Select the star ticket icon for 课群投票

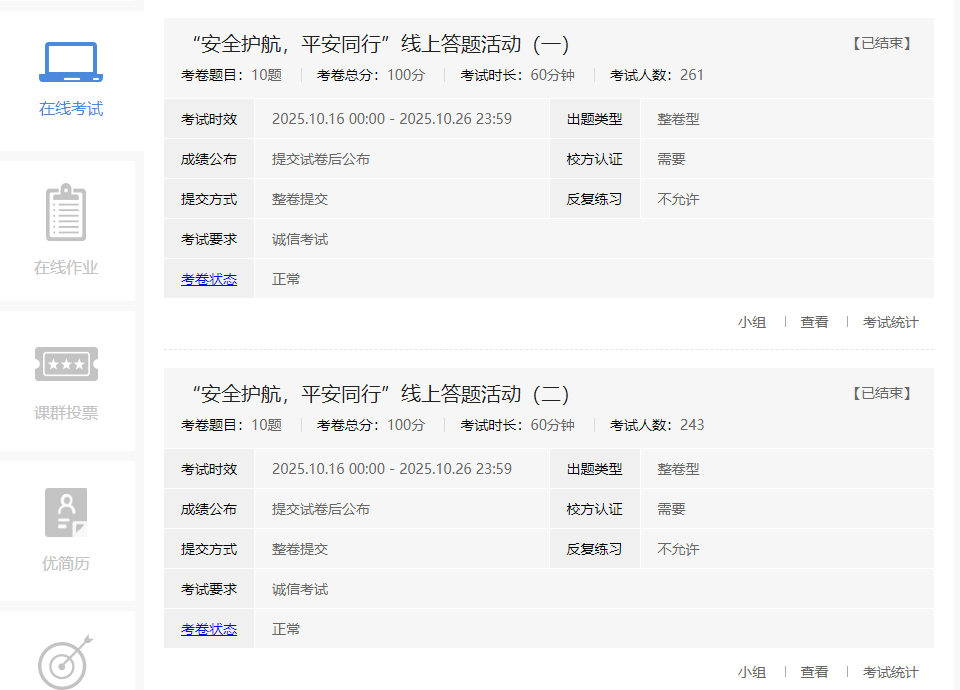click(x=66, y=363)
